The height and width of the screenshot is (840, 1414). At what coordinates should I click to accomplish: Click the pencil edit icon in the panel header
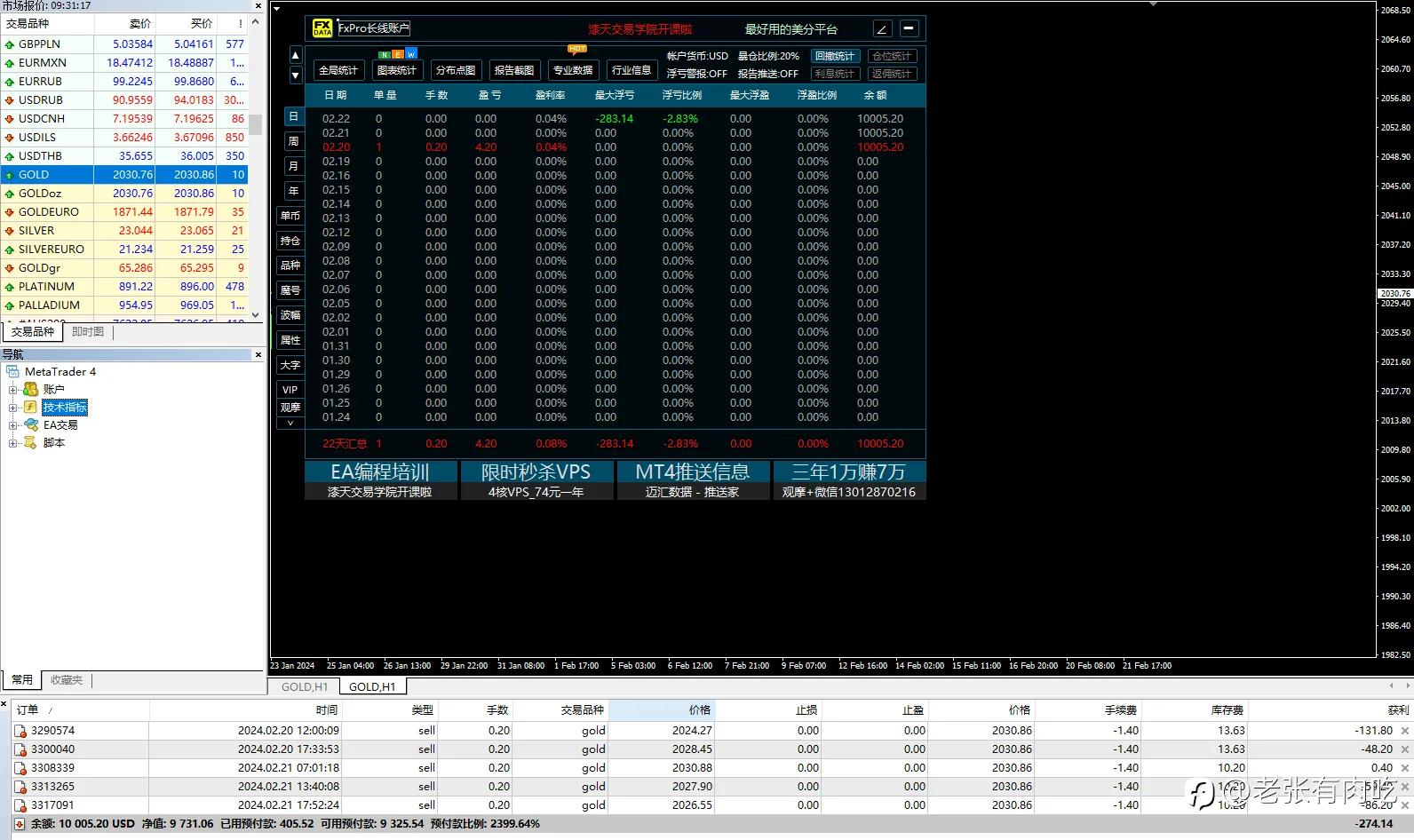[882, 28]
